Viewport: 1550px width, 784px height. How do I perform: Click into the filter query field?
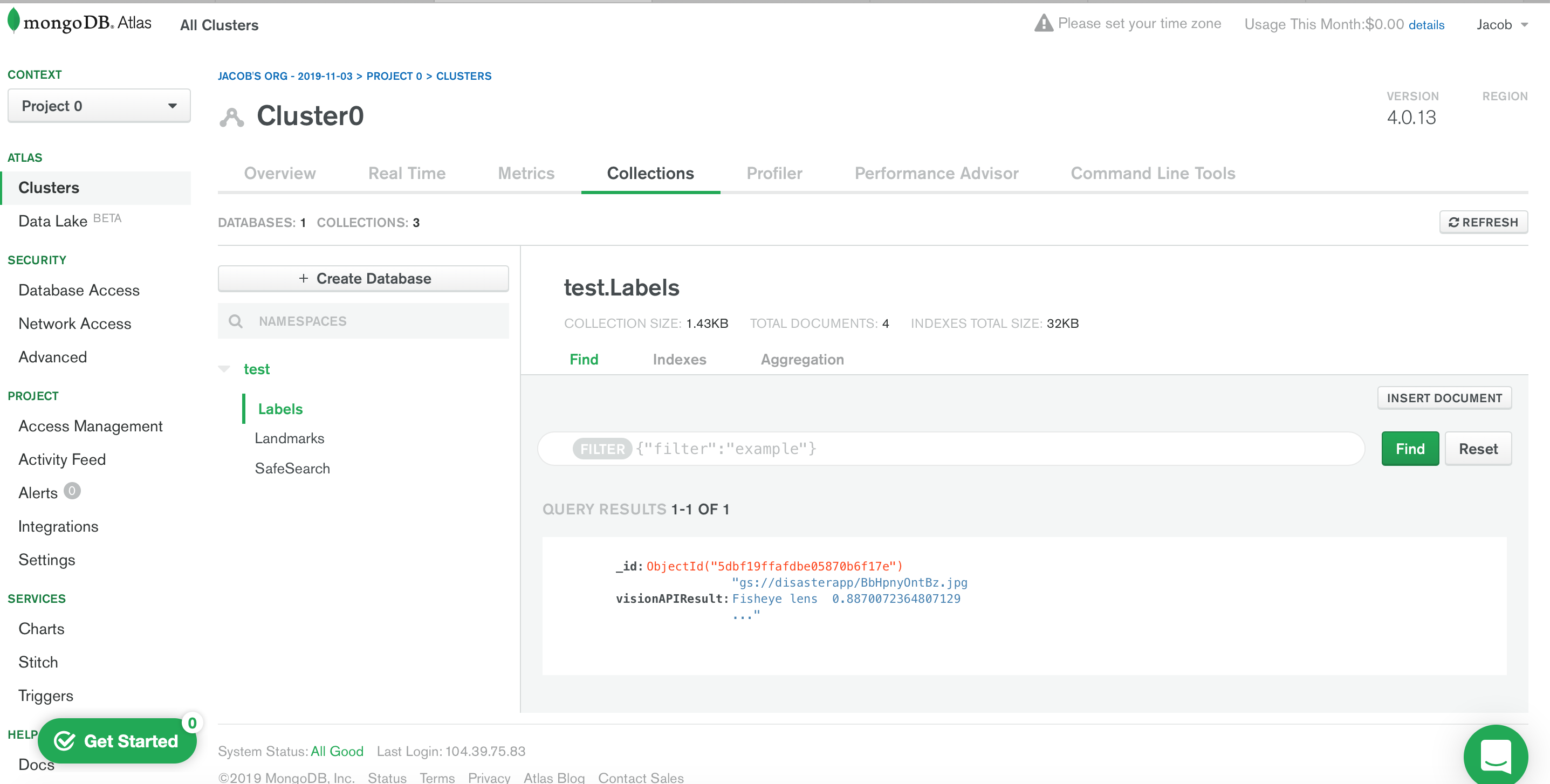[963, 449]
